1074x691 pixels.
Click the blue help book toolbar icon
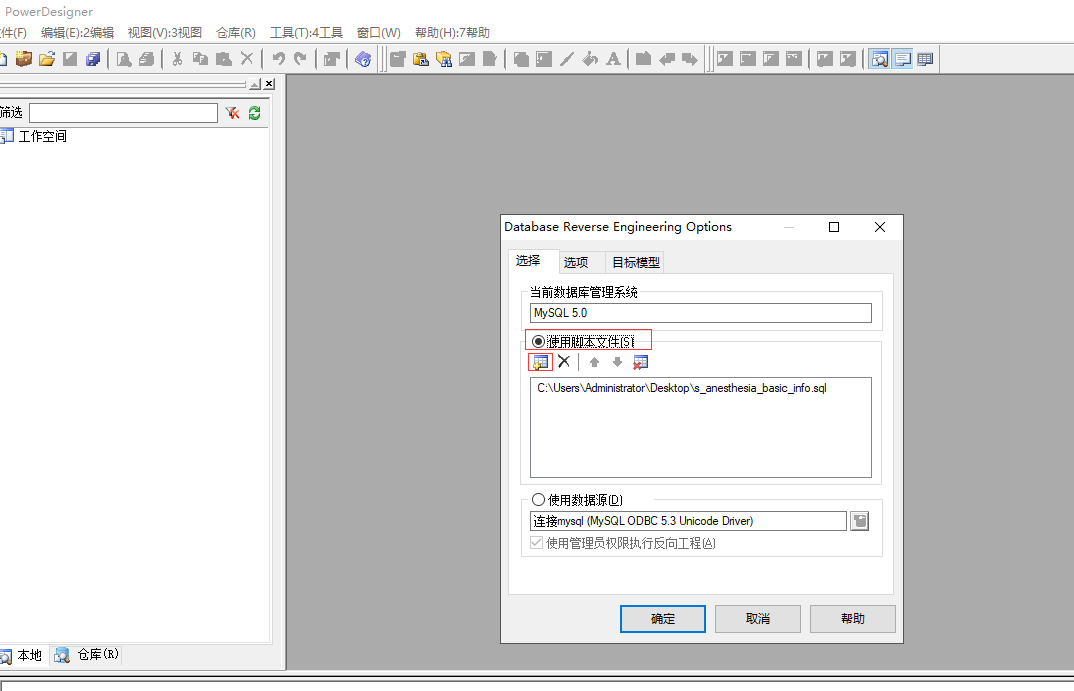(363, 59)
